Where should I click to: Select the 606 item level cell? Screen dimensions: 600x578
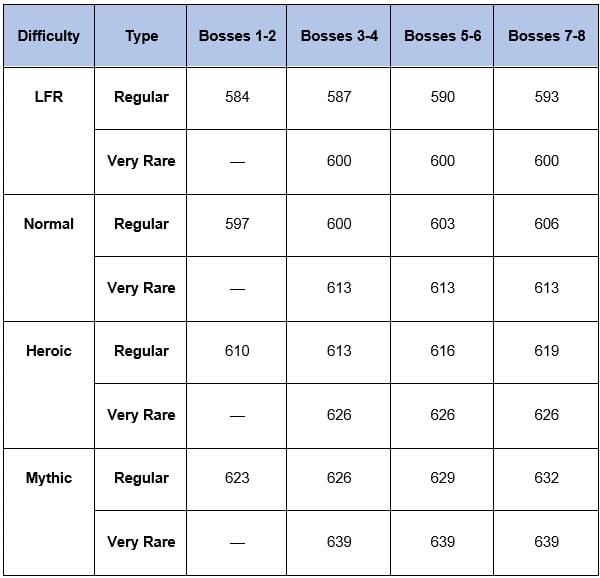[546, 224]
